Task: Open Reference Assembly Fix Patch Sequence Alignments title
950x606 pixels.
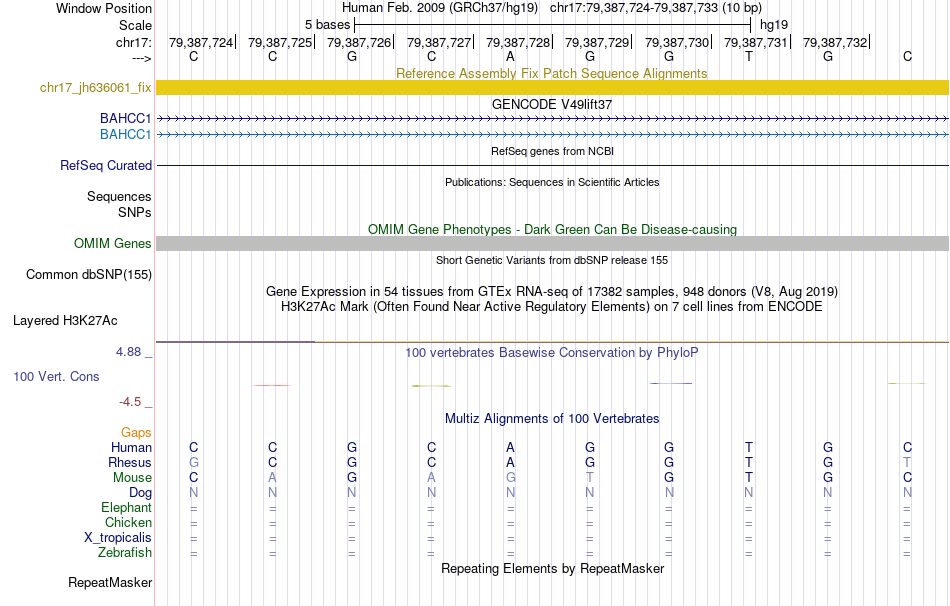Action: pos(552,73)
